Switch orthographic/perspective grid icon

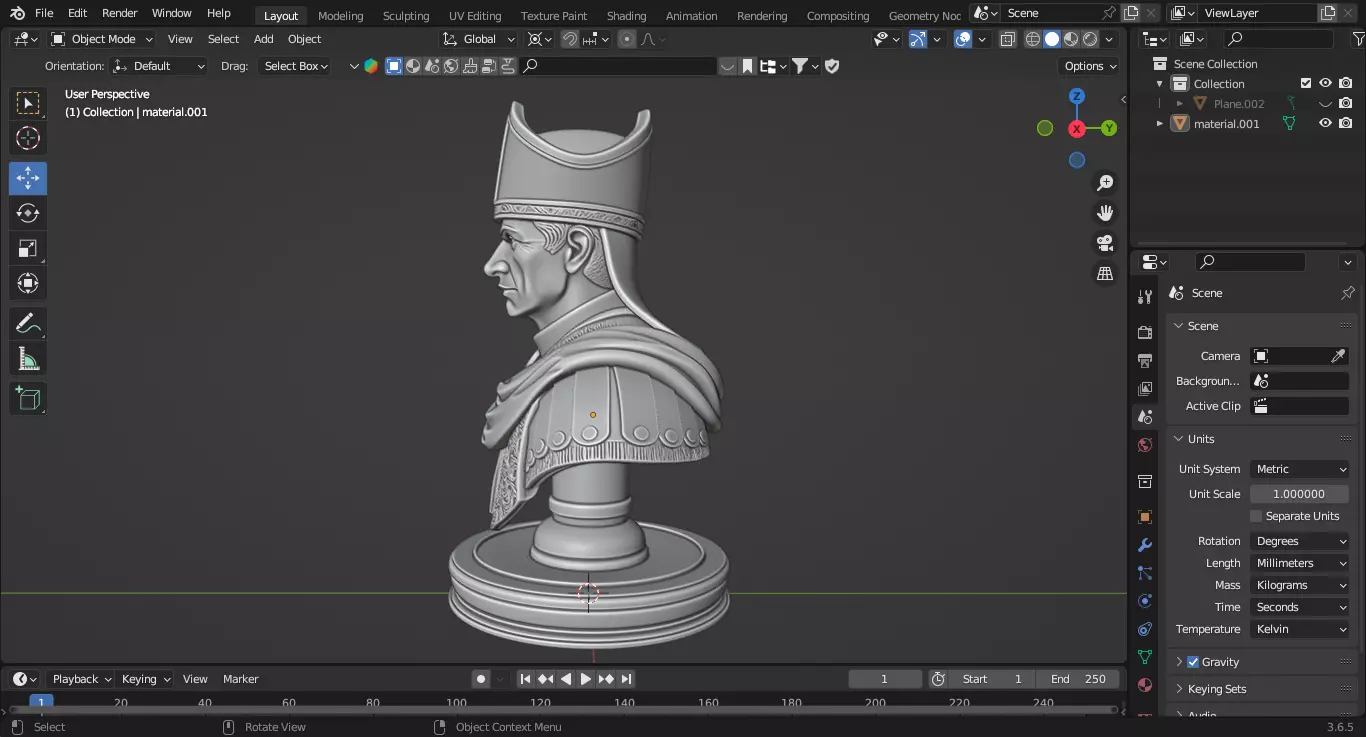click(1105, 273)
